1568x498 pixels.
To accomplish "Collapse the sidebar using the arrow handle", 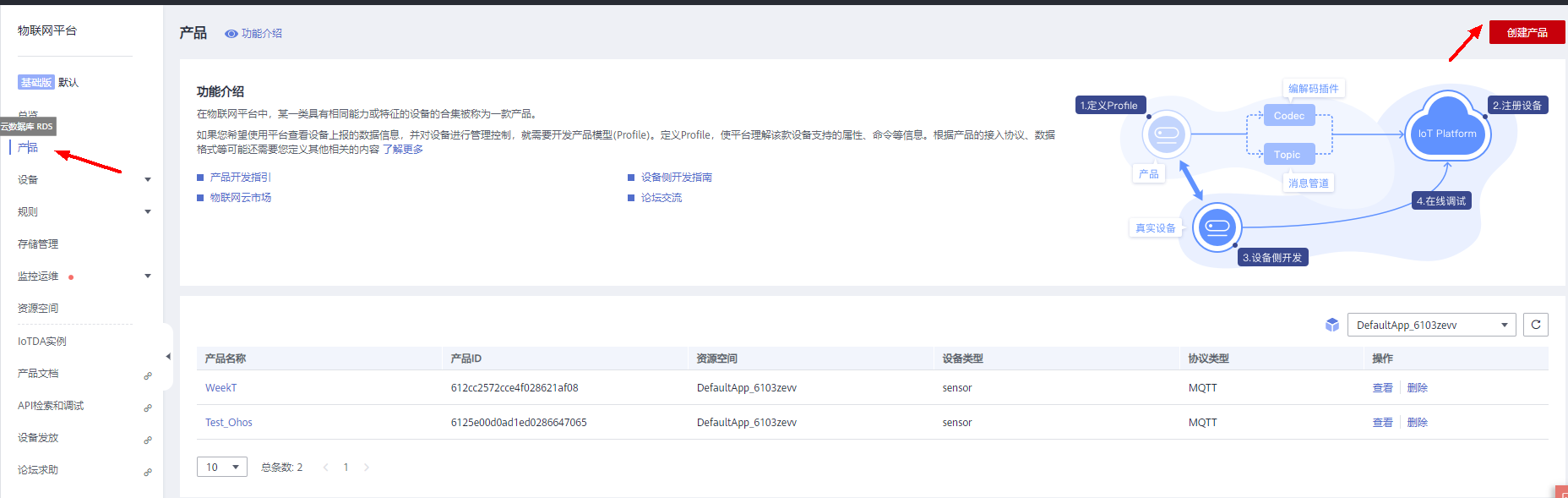I will pos(167,357).
